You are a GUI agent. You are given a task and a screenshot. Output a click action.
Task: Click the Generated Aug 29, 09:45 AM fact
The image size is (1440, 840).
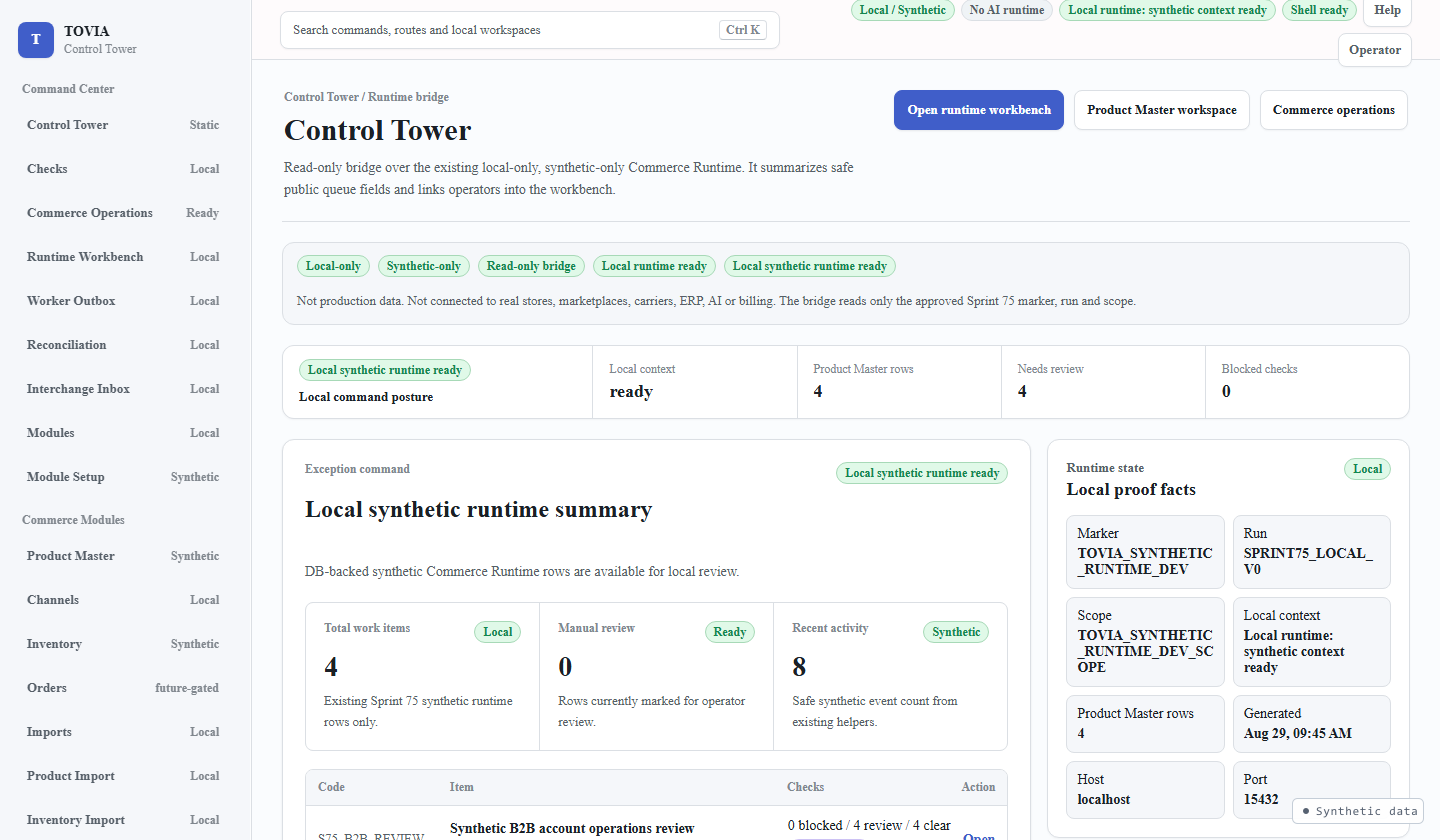click(1312, 724)
